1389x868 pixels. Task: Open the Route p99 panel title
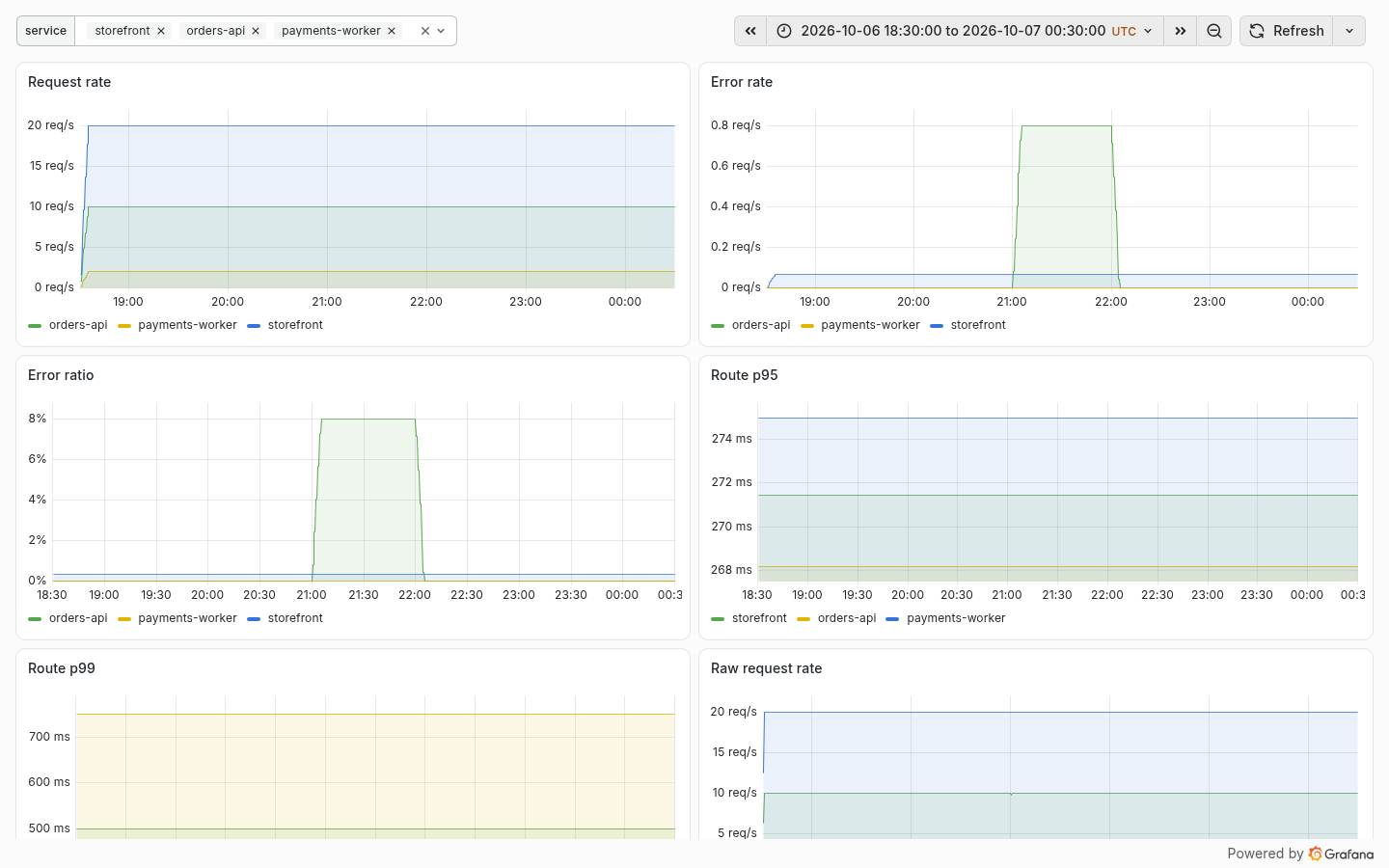point(62,668)
